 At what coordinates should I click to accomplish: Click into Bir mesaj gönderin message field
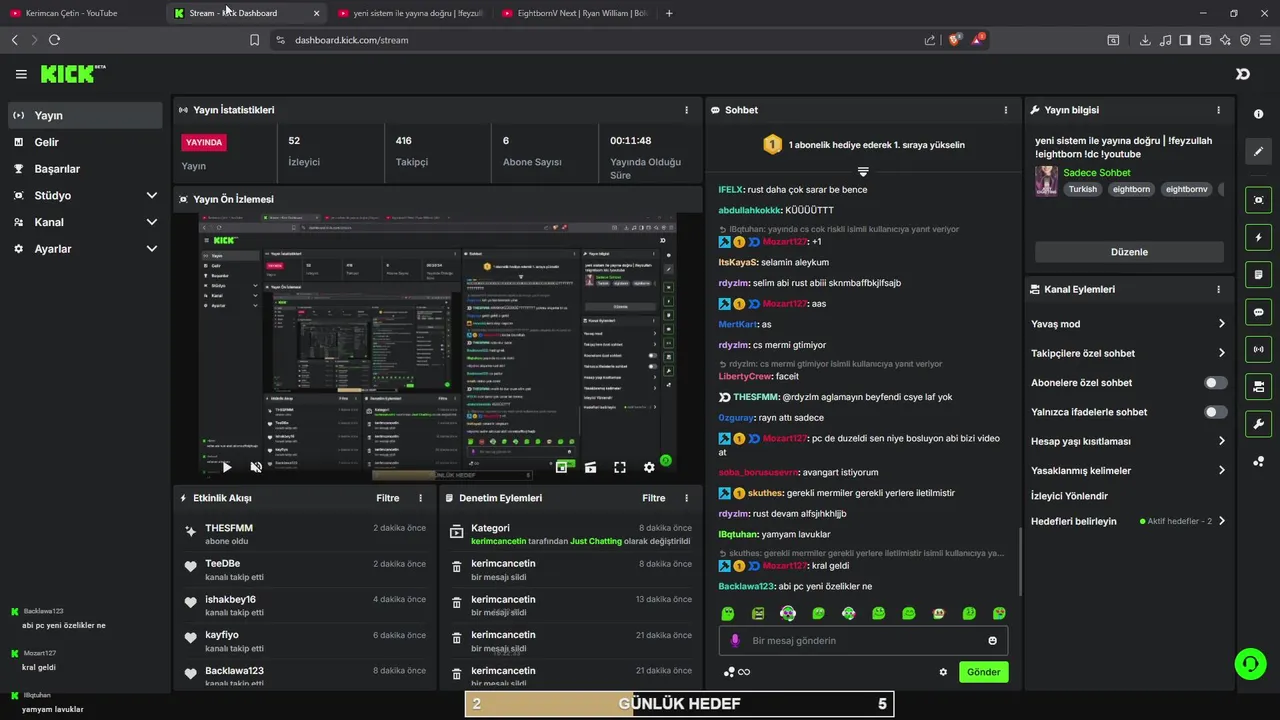[x=863, y=641]
